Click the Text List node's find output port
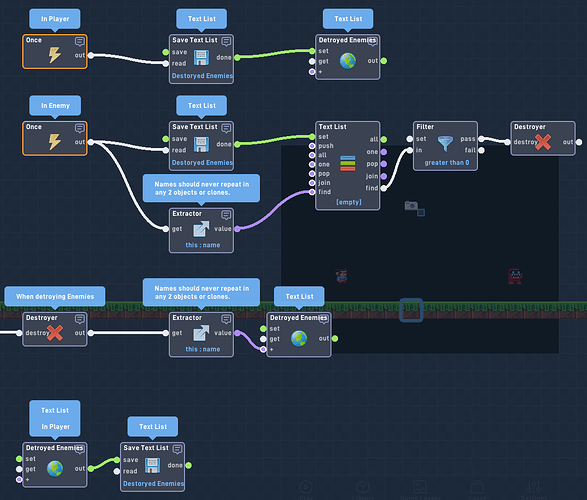 (x=384, y=188)
